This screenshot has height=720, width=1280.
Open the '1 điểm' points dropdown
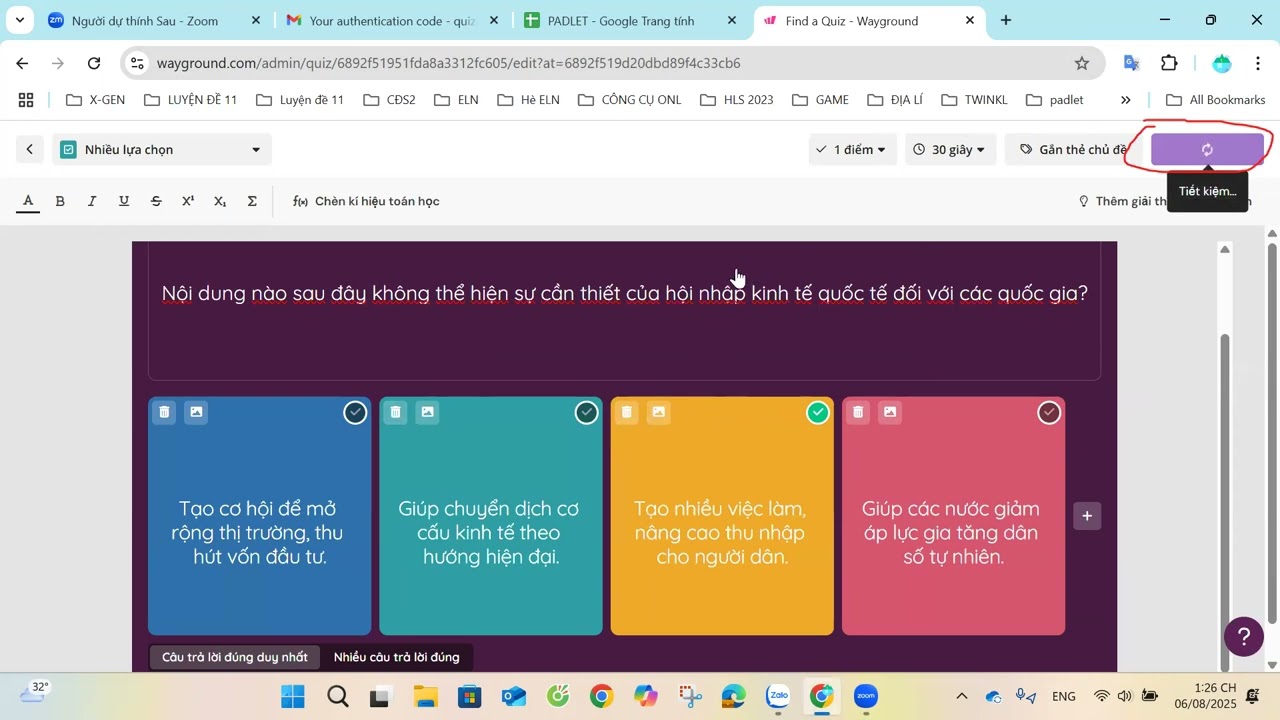coord(852,150)
